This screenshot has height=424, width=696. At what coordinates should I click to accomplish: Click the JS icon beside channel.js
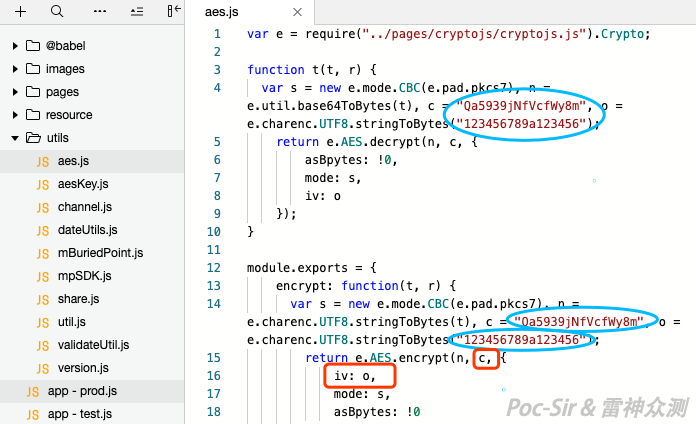pyautogui.click(x=43, y=208)
